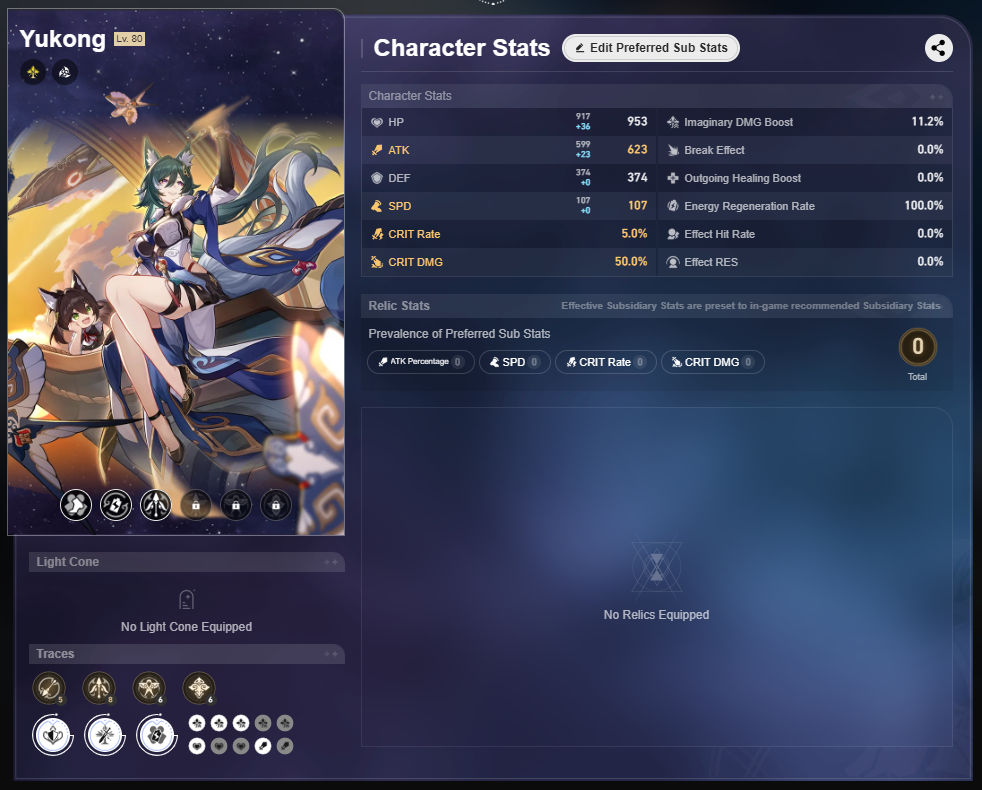
Task: Select the battery recharge eidolon icon
Action: point(116,505)
